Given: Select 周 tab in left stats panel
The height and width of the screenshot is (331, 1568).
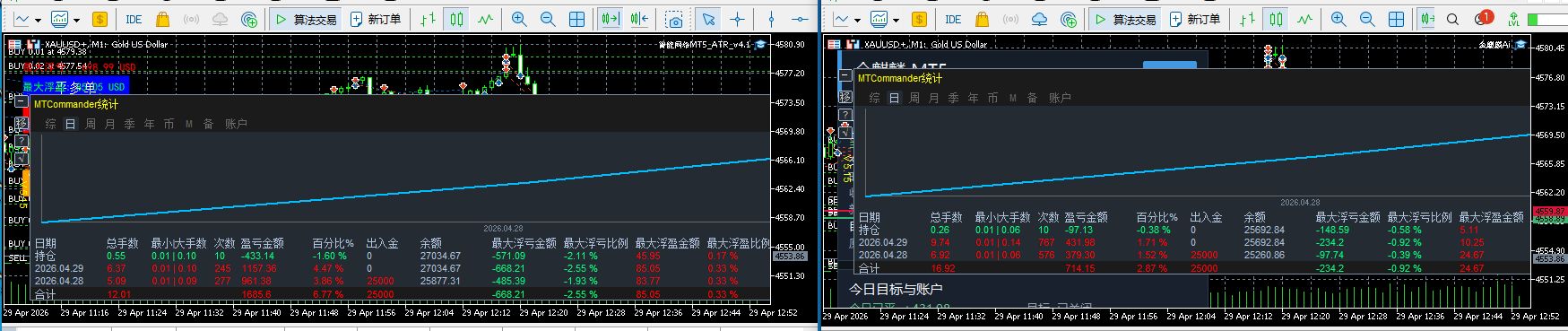Looking at the screenshot, I should [x=91, y=124].
